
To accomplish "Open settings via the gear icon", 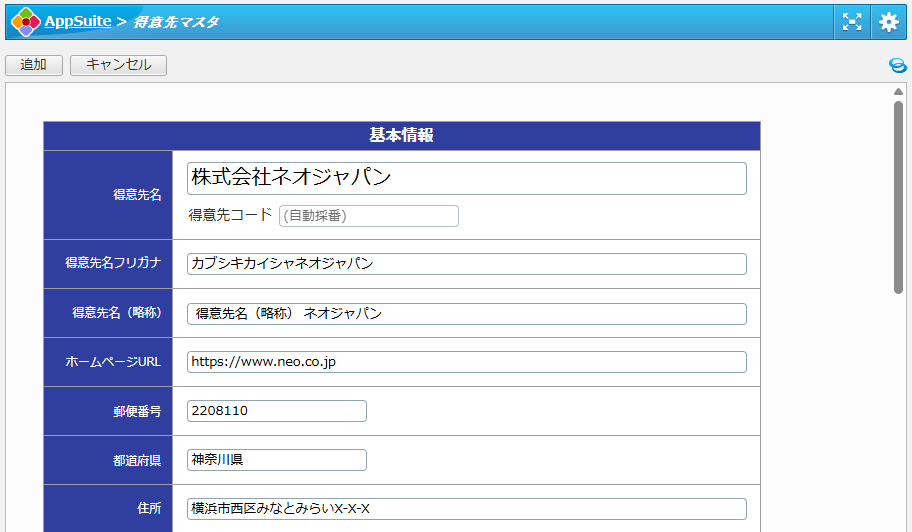I will (889, 21).
